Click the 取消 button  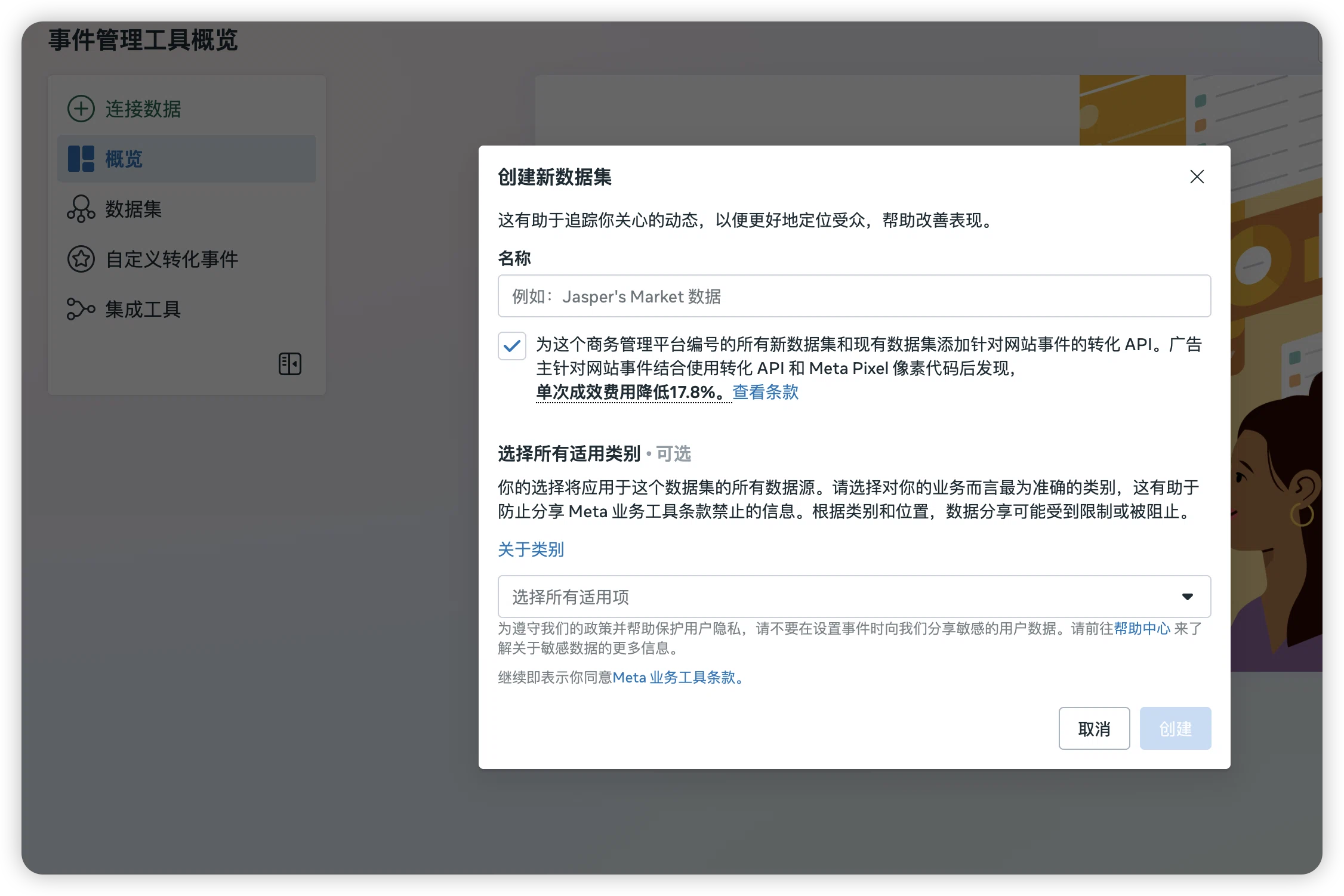coord(1094,728)
